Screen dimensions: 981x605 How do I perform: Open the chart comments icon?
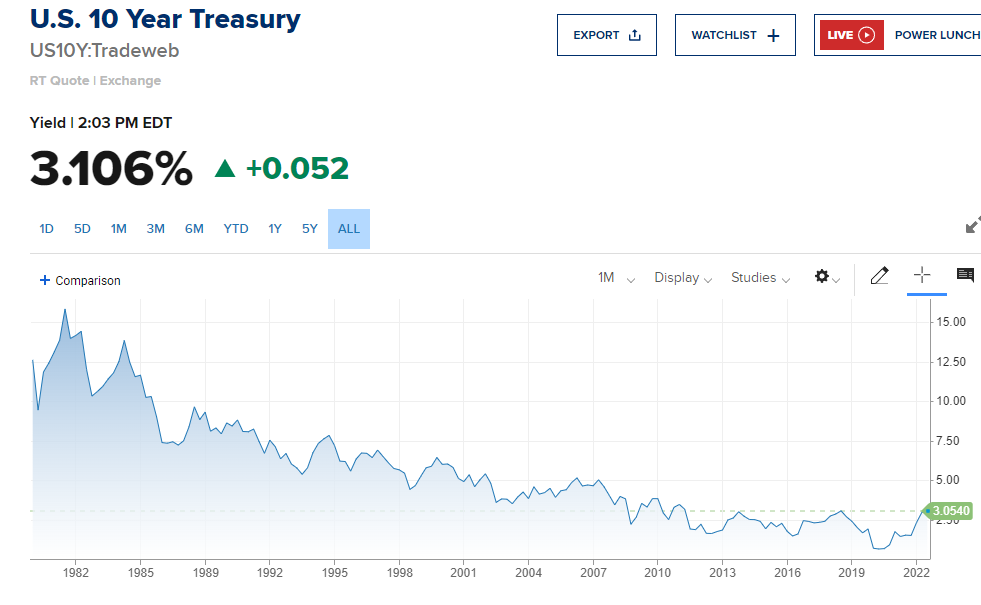point(965,276)
